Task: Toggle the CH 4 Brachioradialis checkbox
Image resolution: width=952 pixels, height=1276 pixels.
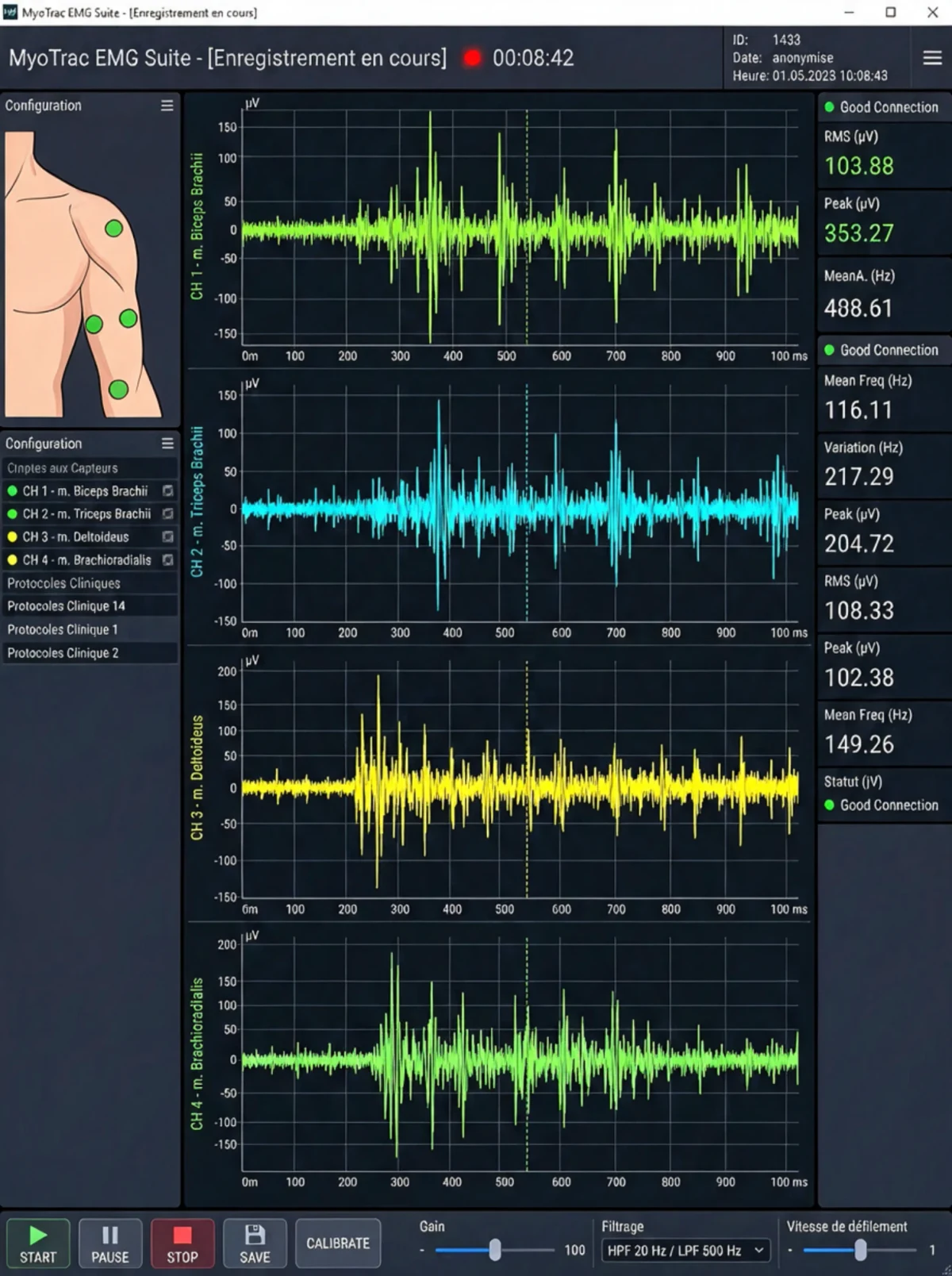Action: (168, 560)
